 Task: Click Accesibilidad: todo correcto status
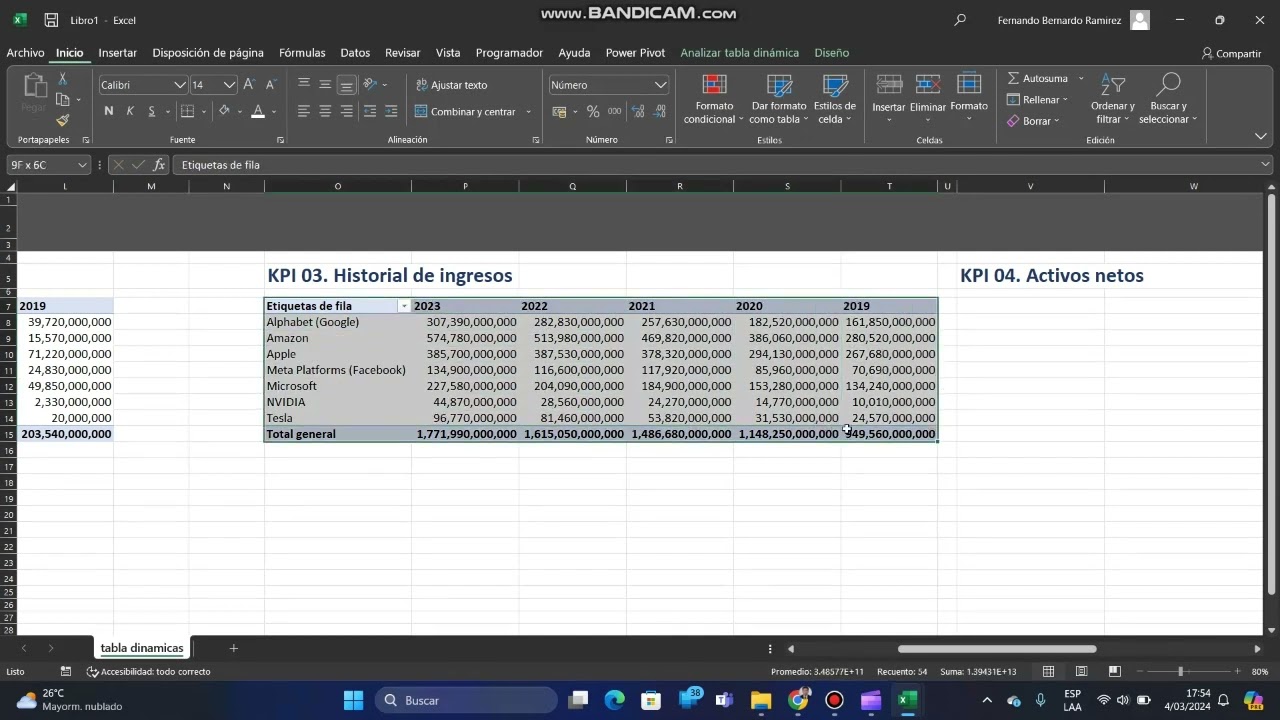pos(149,671)
